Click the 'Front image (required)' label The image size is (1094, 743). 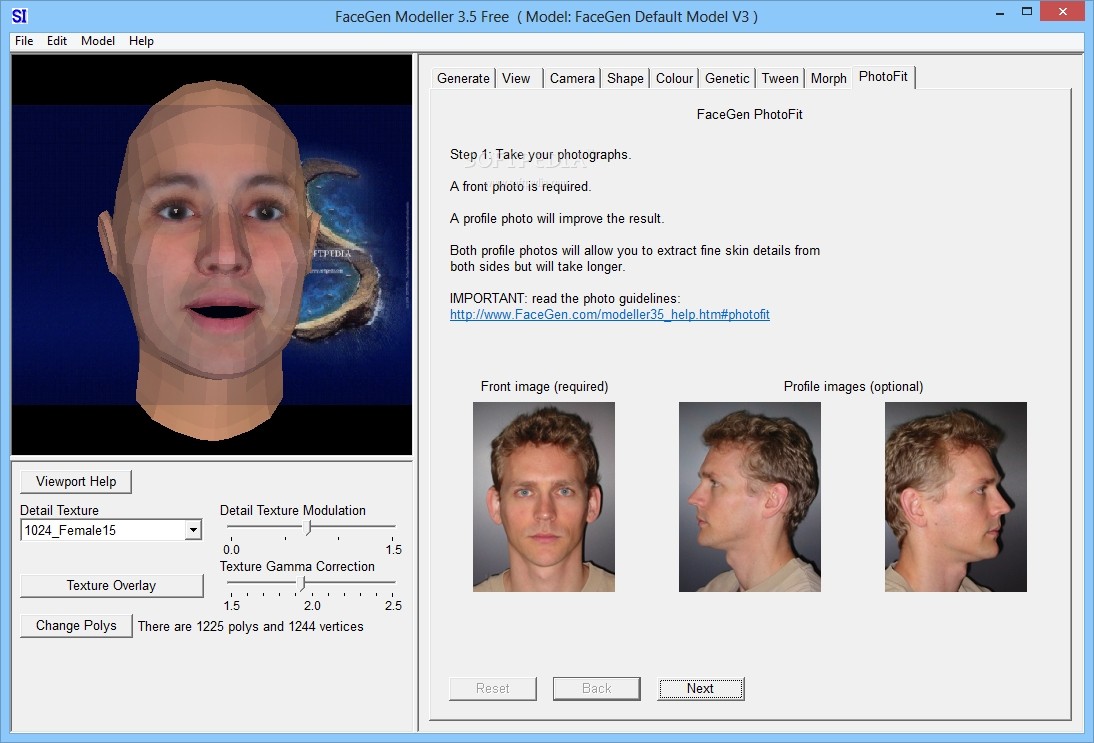544,386
